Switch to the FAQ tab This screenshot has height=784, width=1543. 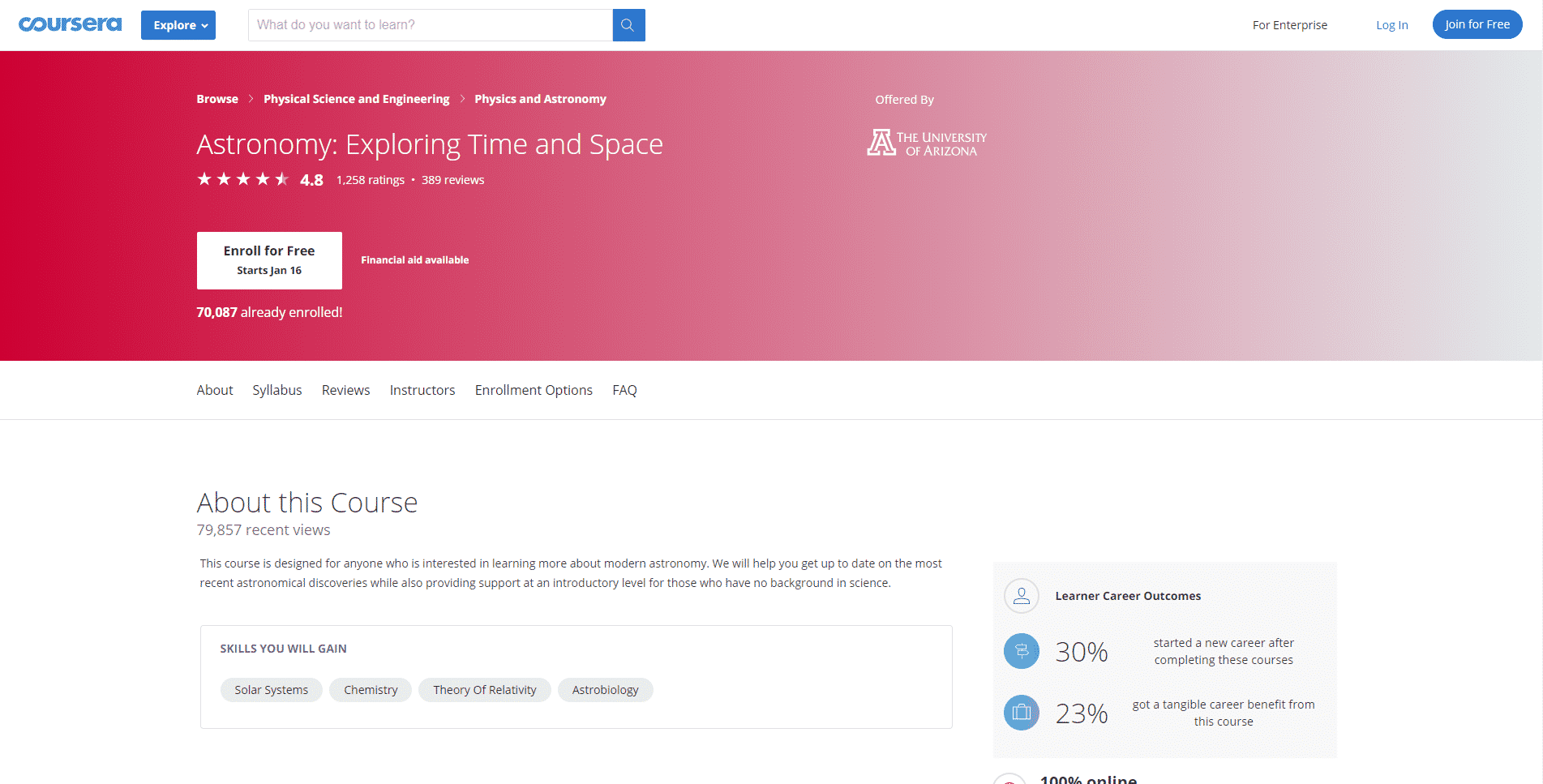point(624,390)
